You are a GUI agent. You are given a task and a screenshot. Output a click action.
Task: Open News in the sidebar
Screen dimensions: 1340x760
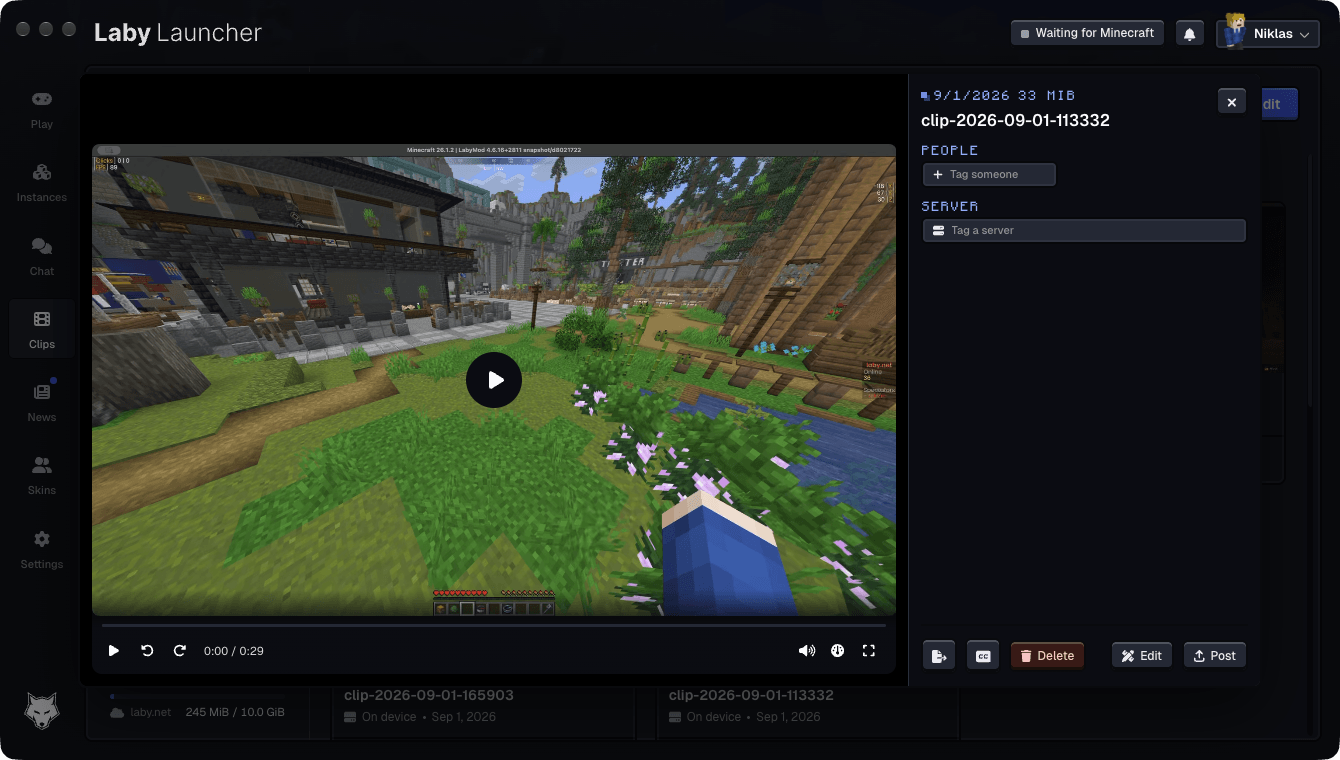coord(42,403)
